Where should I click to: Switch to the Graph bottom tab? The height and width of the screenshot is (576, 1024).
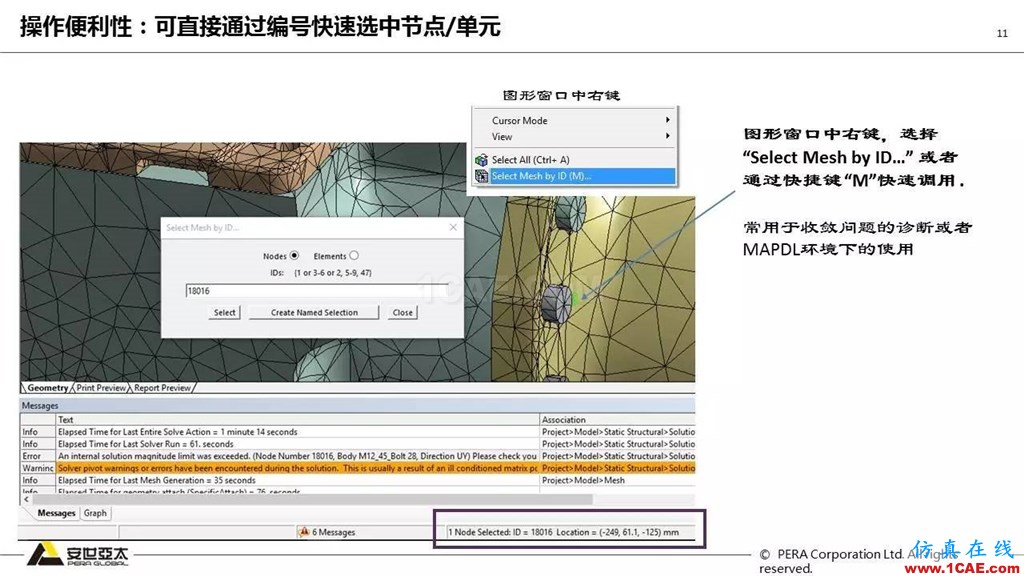(x=95, y=513)
